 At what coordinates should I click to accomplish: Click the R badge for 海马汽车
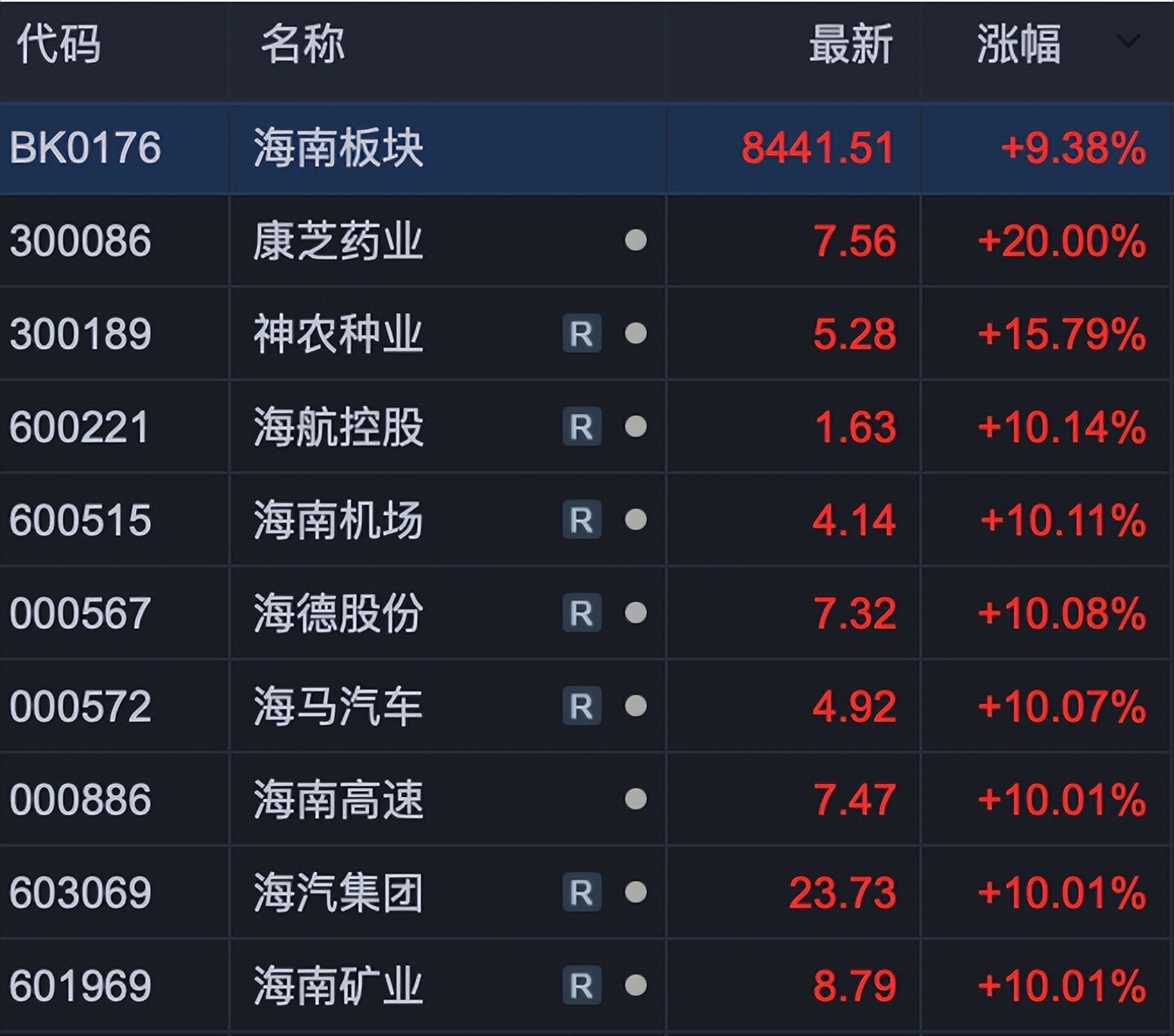coord(582,706)
